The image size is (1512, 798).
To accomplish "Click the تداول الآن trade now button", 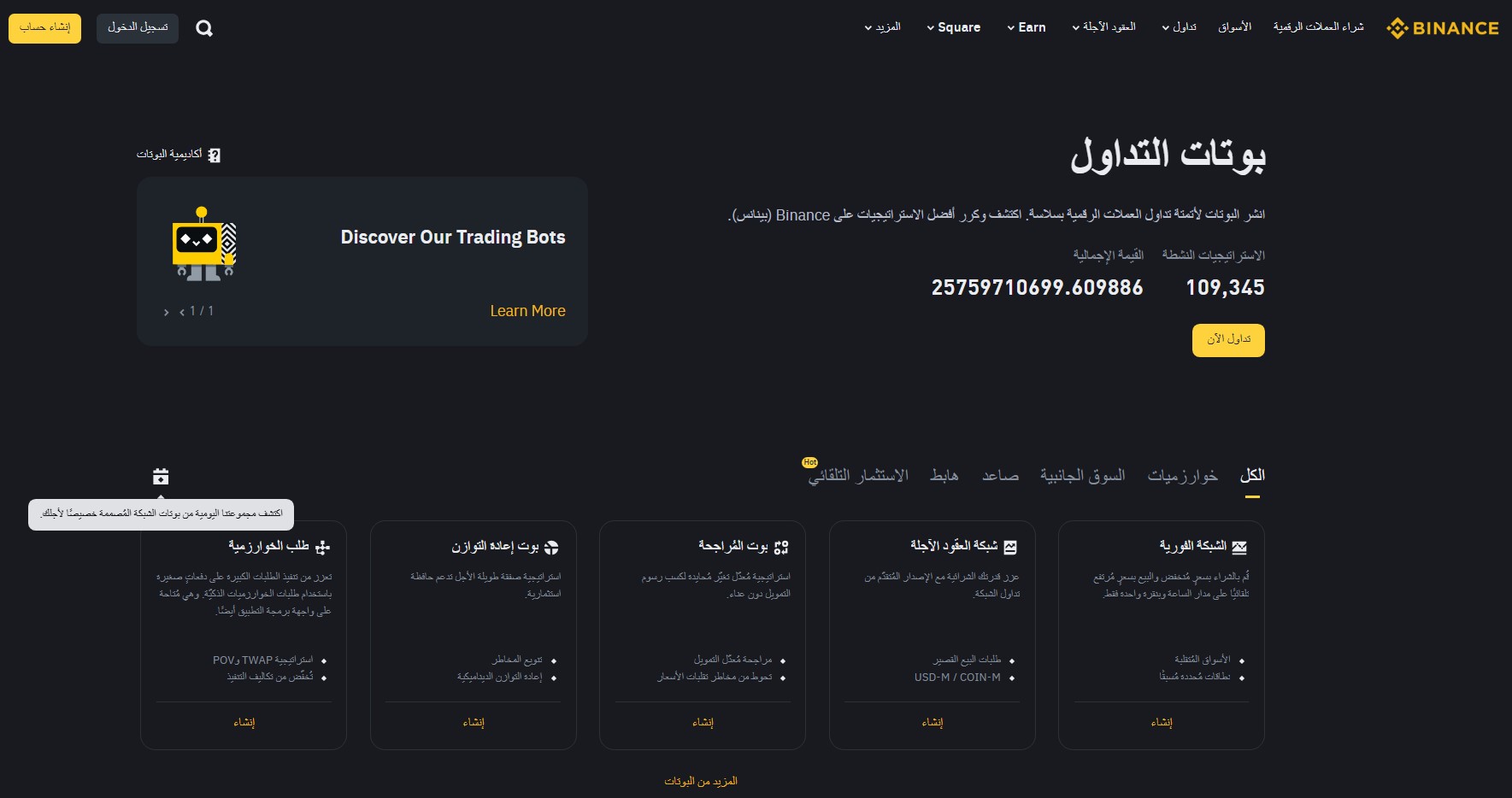I will coord(1228,340).
